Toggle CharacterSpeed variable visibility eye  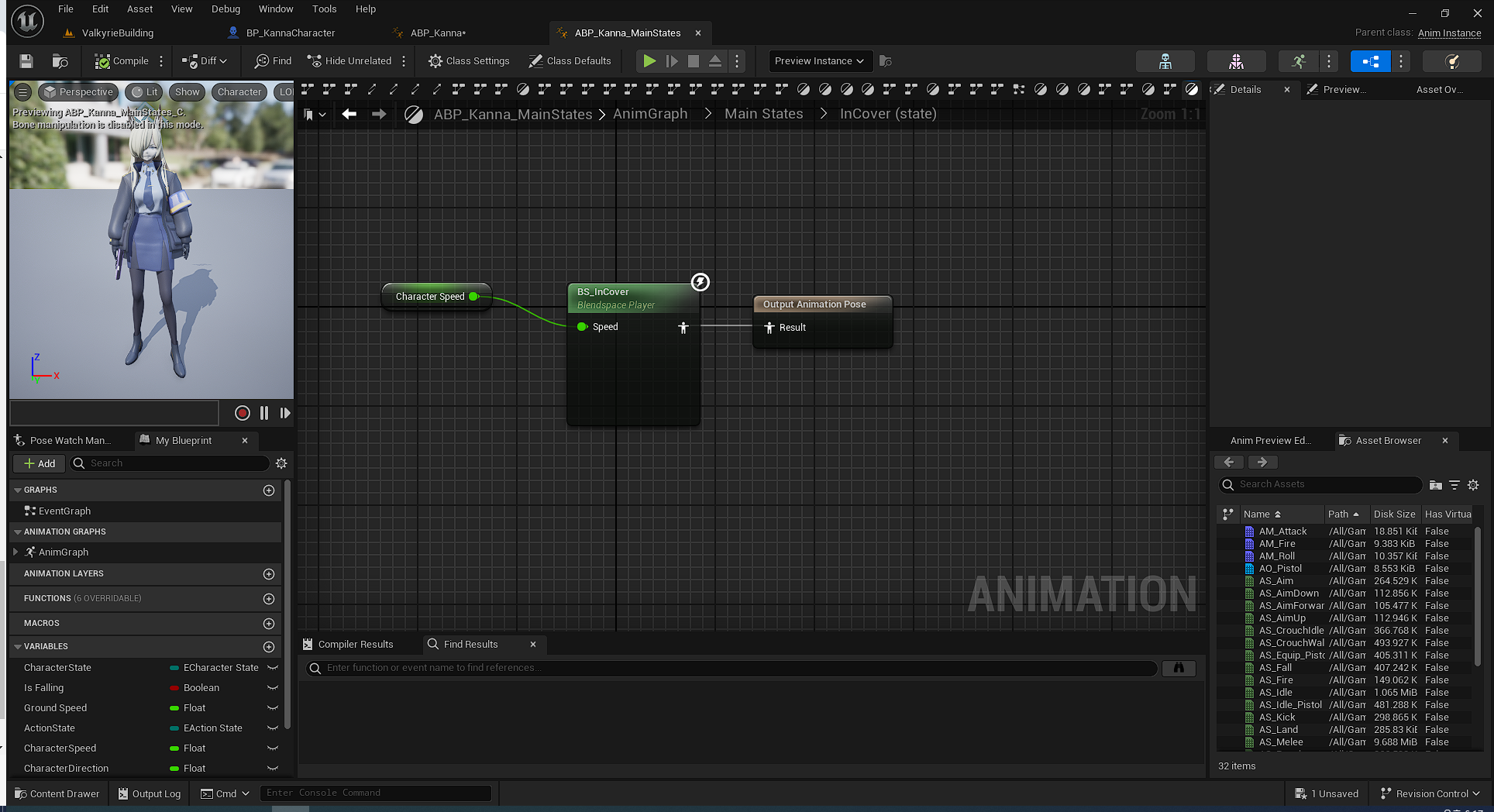273,748
